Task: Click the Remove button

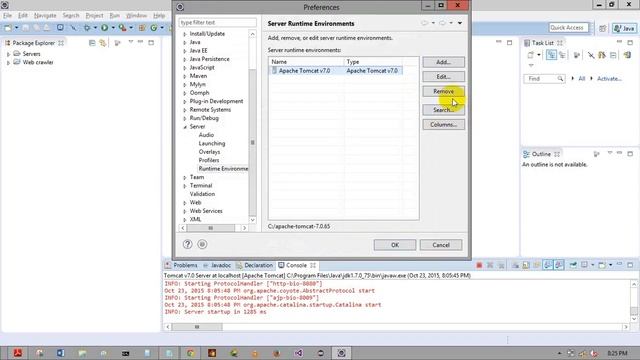Action: pos(443,91)
